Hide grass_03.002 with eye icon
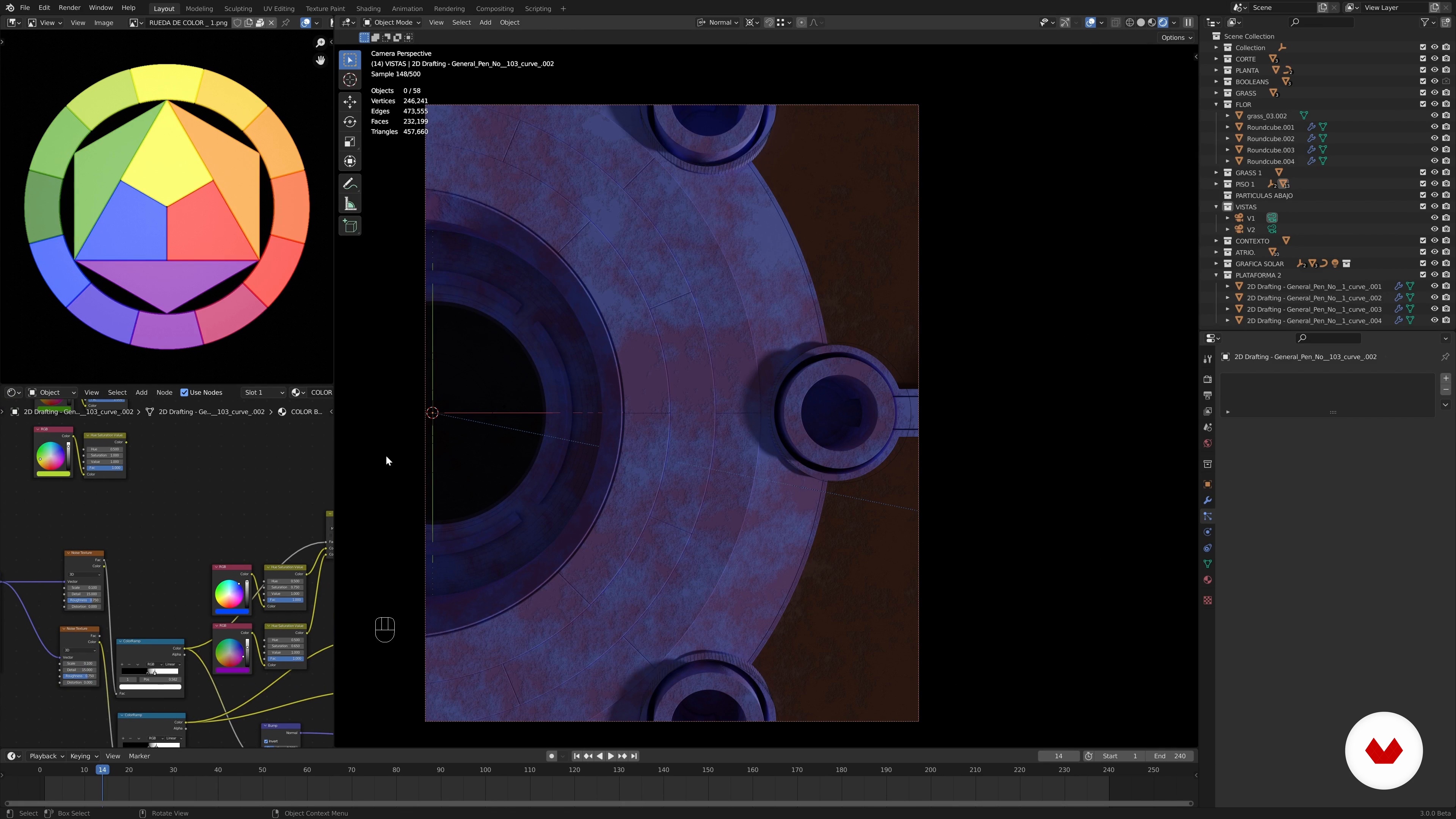 tap(1434, 116)
